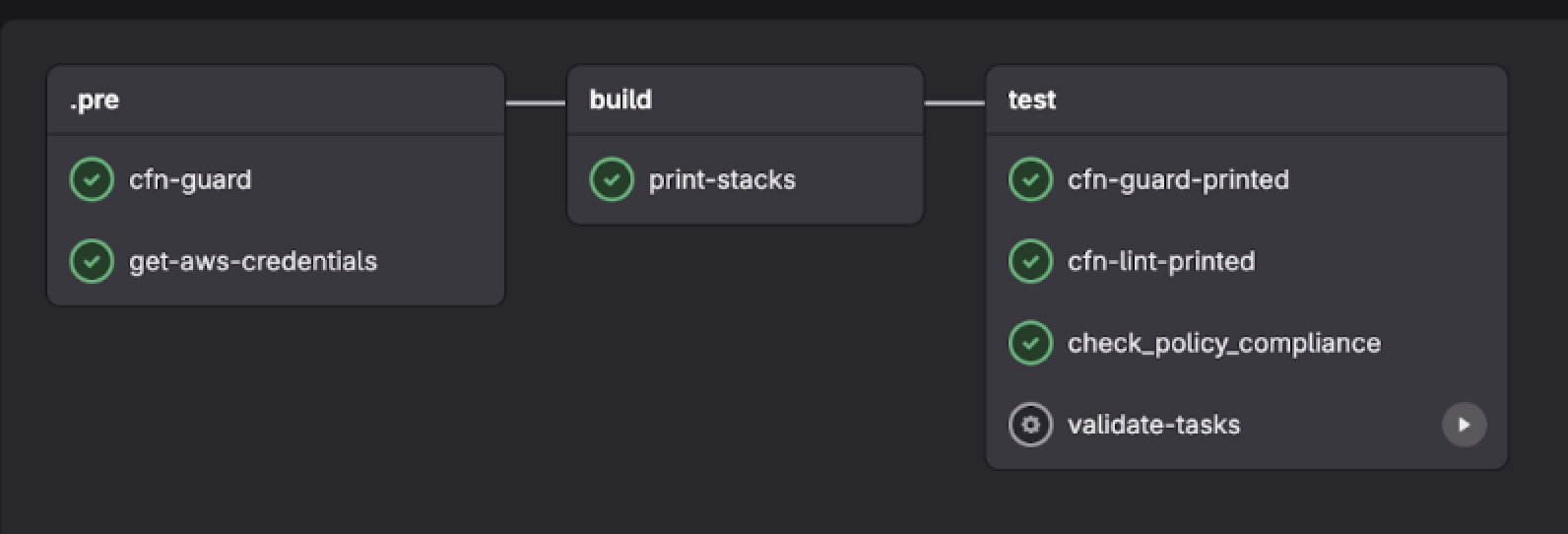
Task: Click the passed icon next to cfn-guard-printed
Action: coord(1030,180)
